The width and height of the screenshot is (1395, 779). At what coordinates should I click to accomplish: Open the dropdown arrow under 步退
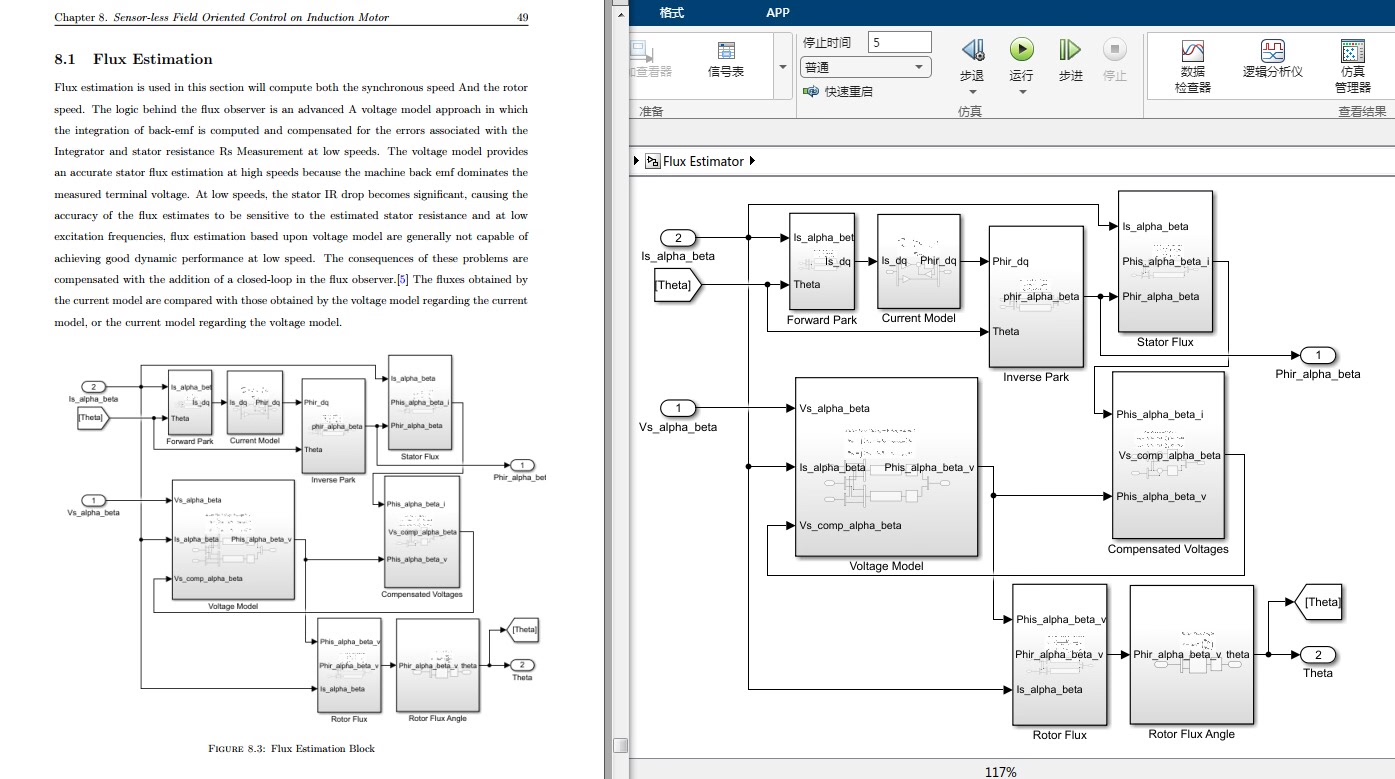click(x=972, y=92)
